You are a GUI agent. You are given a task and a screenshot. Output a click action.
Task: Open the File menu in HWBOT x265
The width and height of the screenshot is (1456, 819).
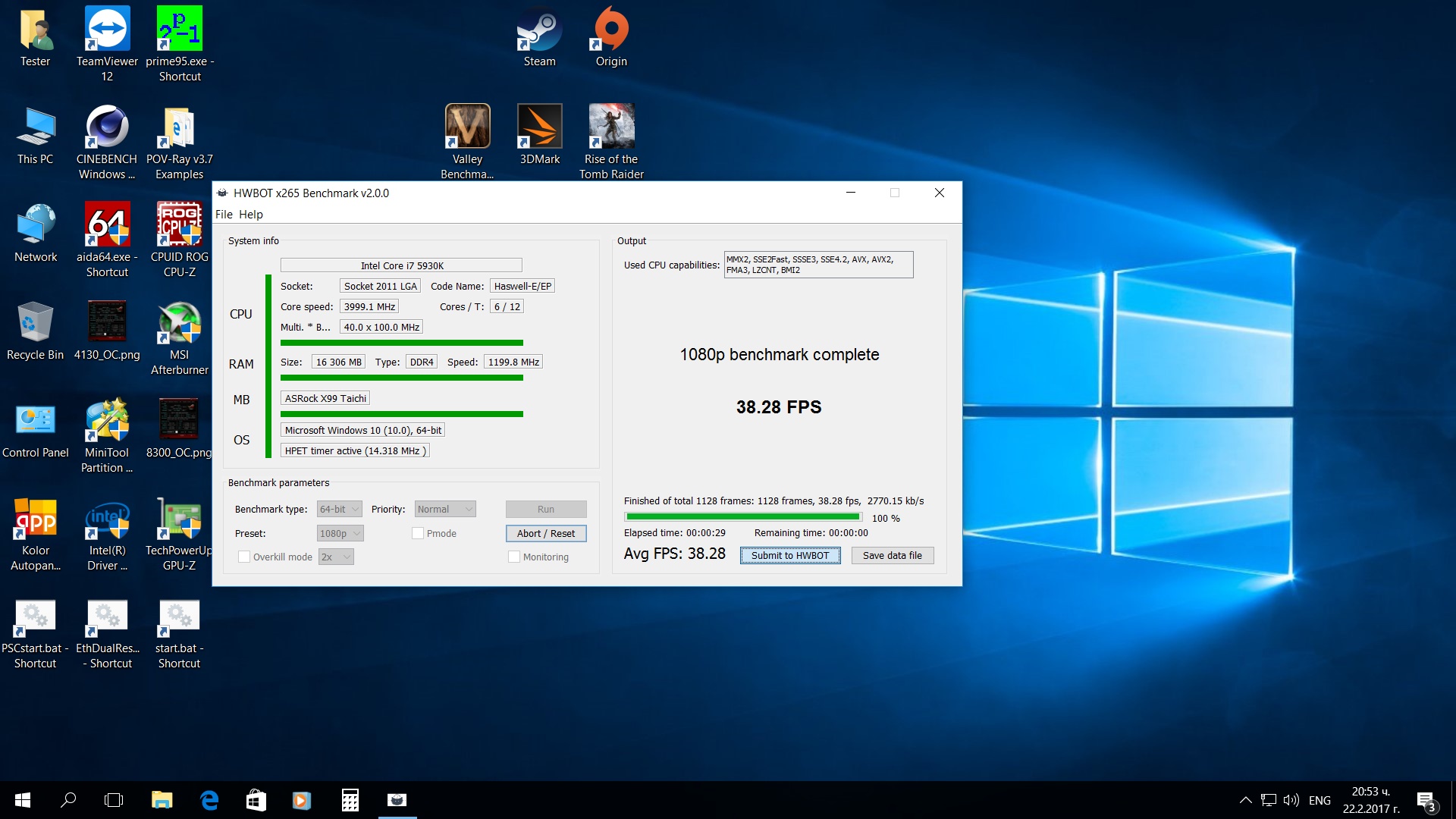[224, 214]
